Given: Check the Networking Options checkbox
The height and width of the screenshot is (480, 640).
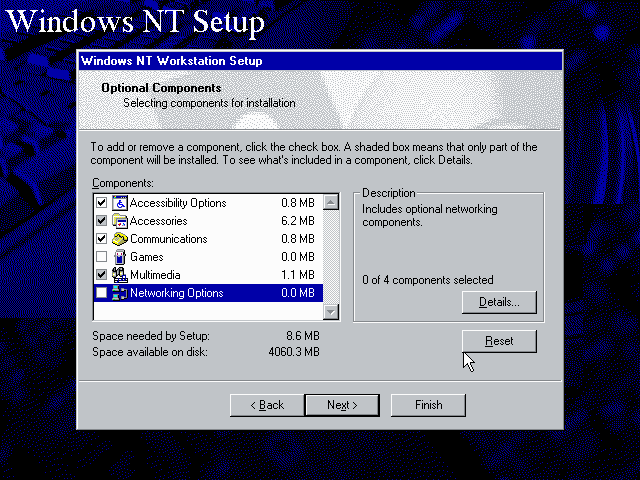Looking at the screenshot, I should pyautogui.click(x=101, y=293).
